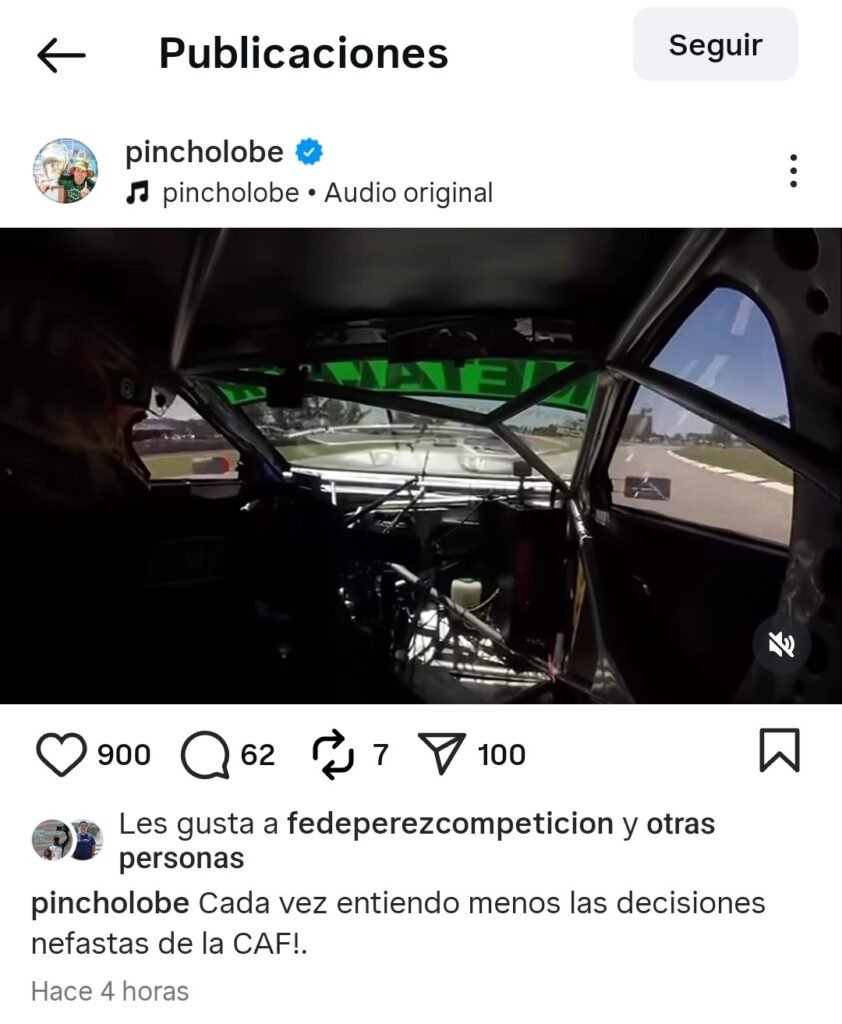Tap the Seguir button
Screen dimensions: 842x1024
tap(715, 44)
